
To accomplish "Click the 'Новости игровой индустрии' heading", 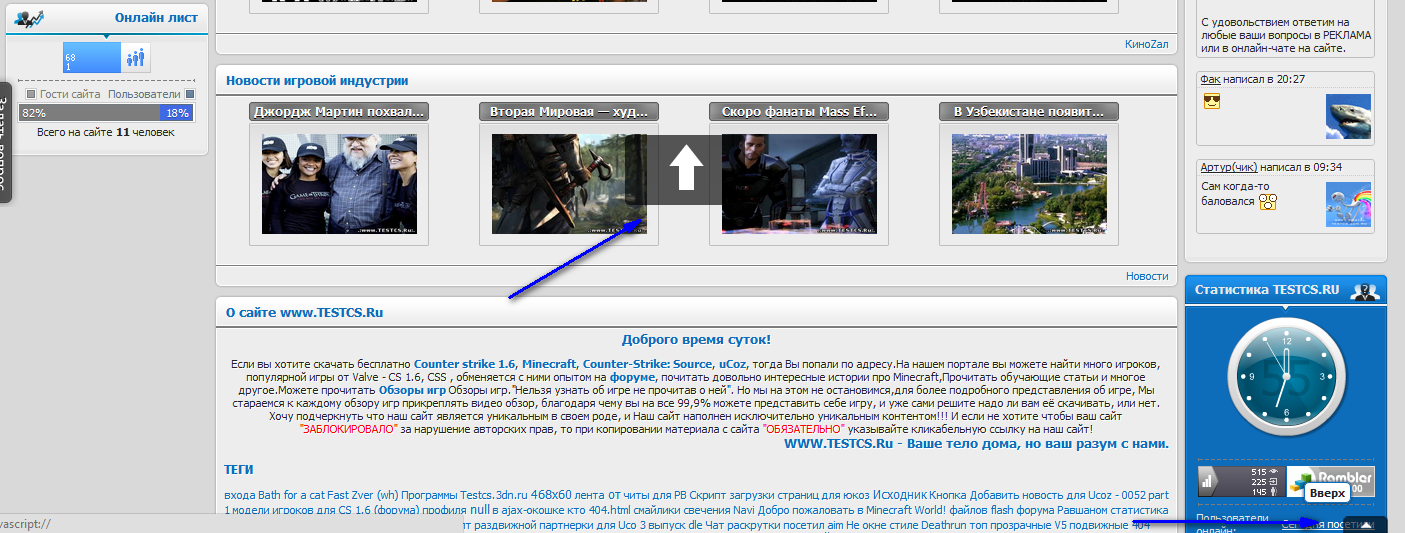I will coord(317,80).
